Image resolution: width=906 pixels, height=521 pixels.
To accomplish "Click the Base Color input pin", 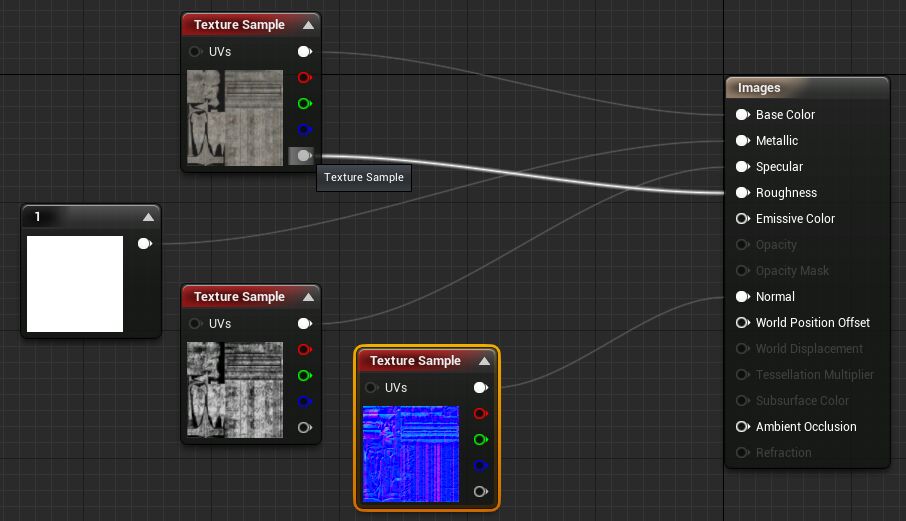I will [x=742, y=115].
